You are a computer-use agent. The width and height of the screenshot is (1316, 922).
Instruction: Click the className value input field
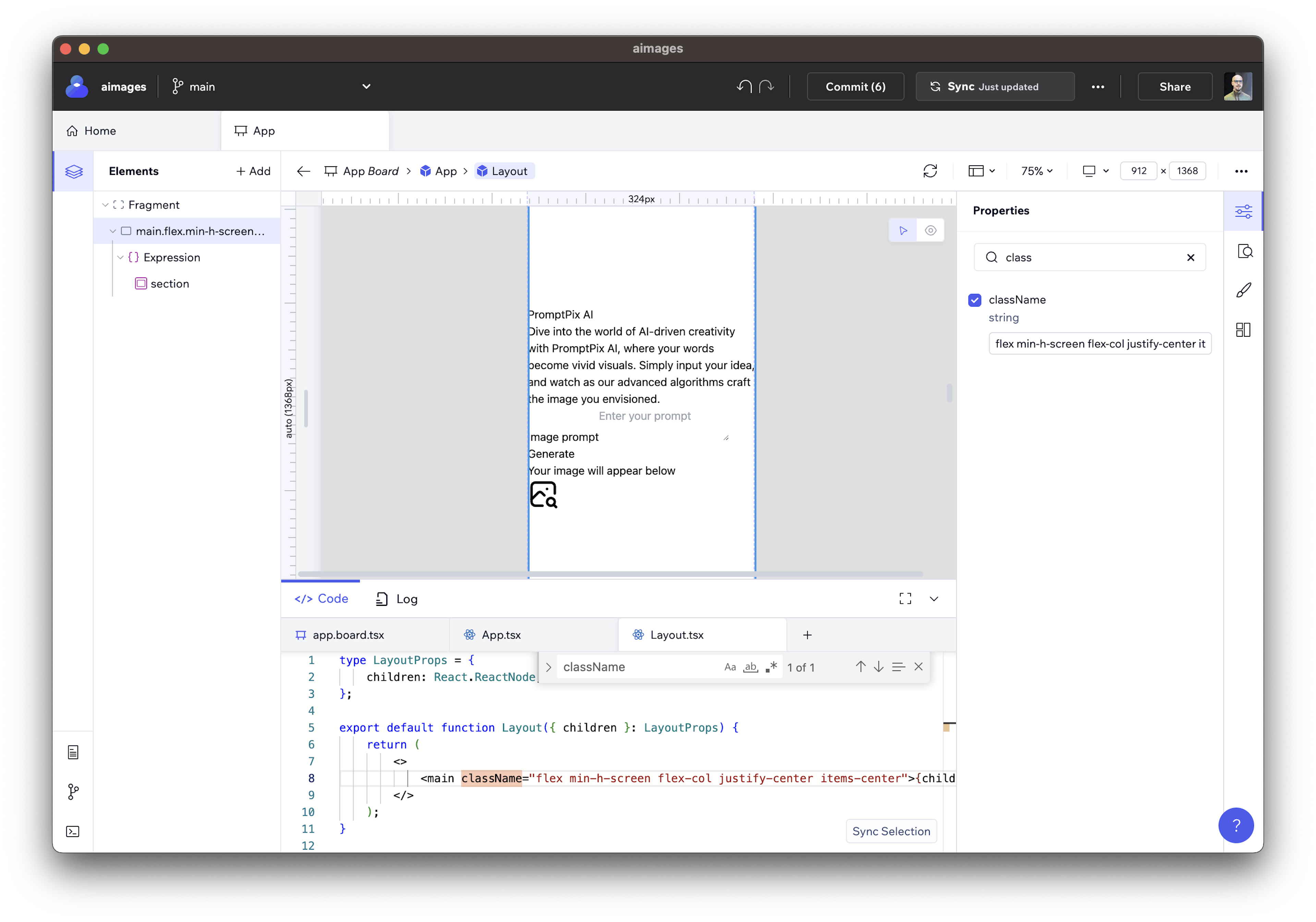pos(1099,344)
